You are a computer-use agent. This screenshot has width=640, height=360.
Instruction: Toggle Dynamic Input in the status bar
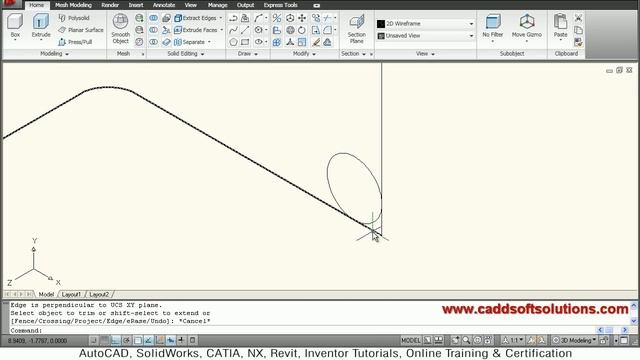point(171,340)
